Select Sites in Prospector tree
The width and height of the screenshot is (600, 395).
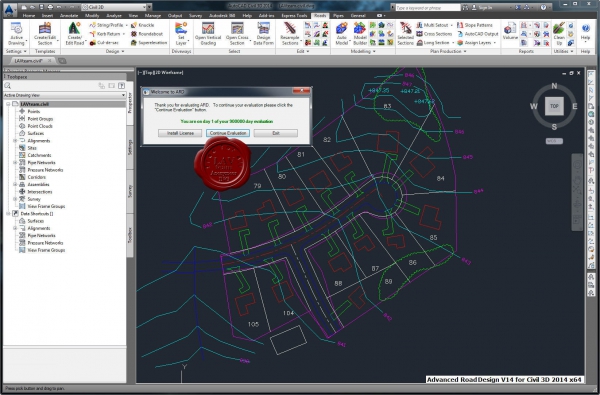click(32, 148)
